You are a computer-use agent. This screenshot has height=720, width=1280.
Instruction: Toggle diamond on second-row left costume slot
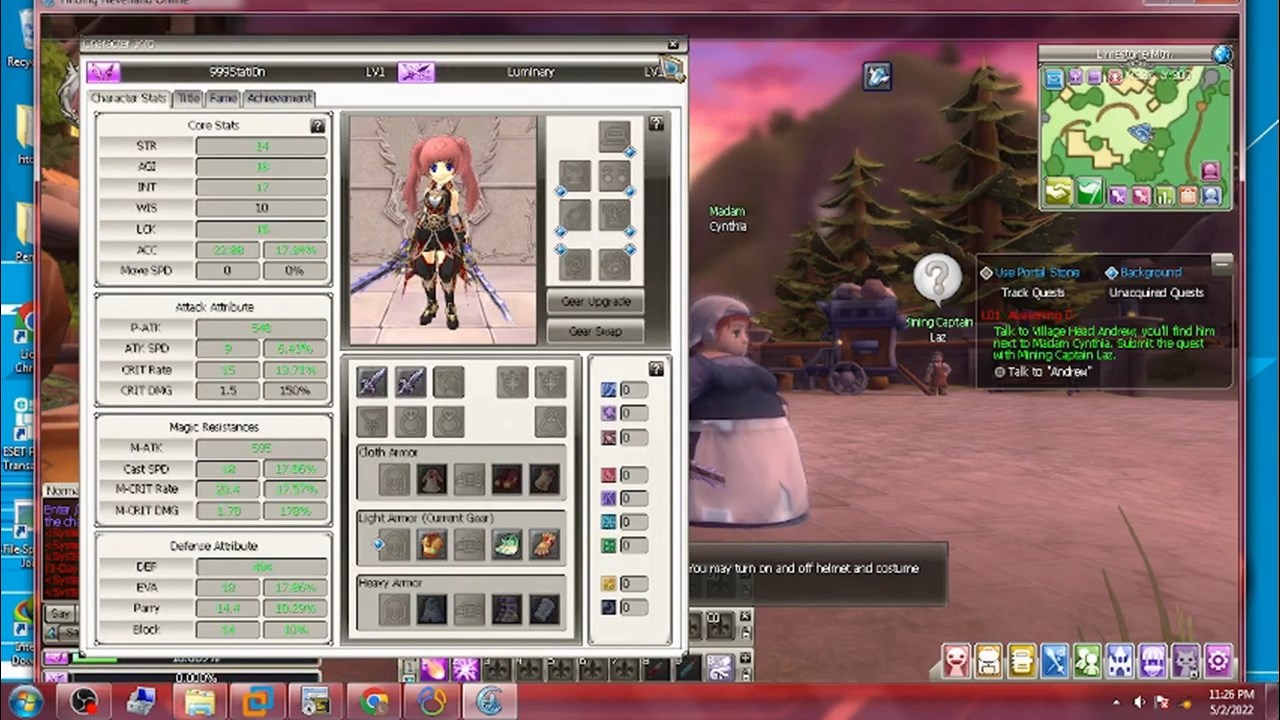[560, 190]
